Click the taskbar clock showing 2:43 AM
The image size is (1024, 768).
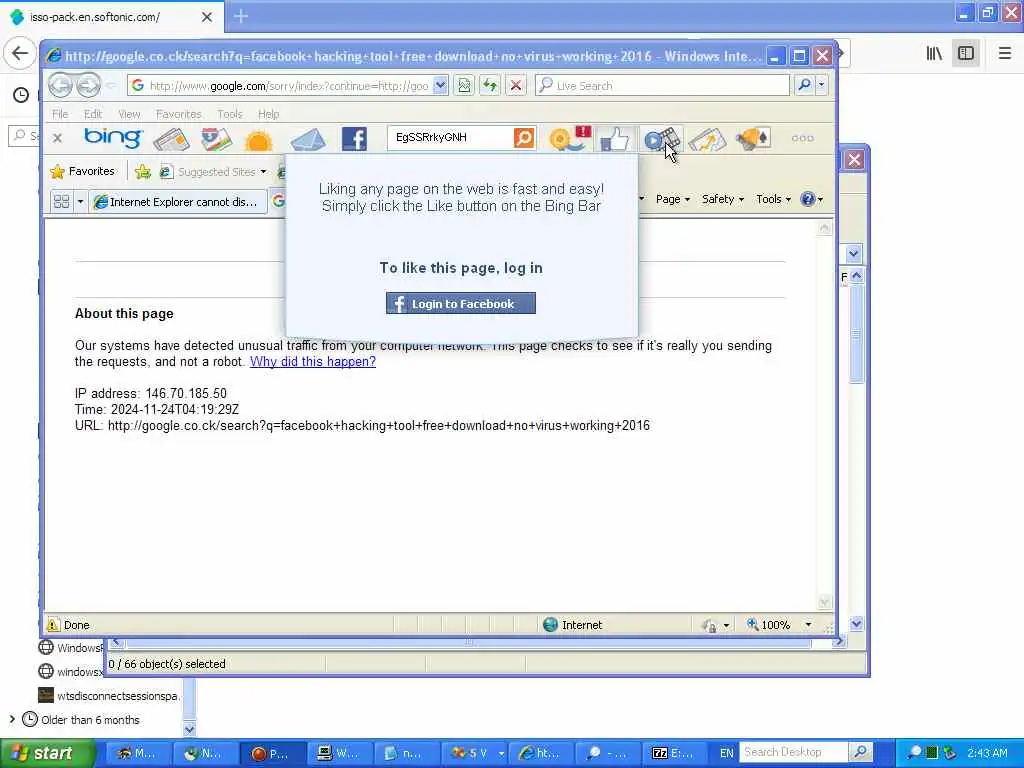tap(987, 753)
